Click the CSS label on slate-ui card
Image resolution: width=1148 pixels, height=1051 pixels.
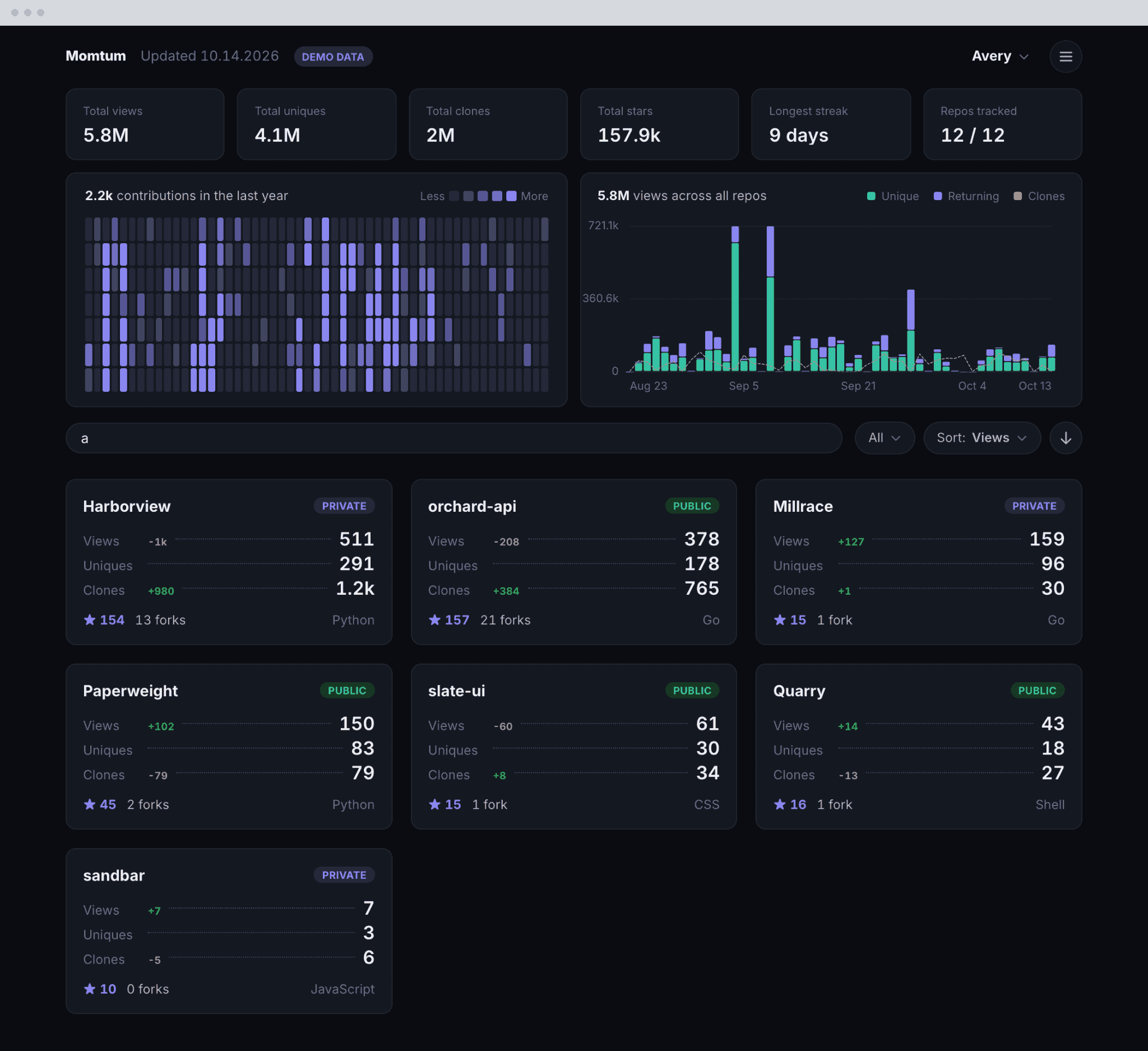707,804
